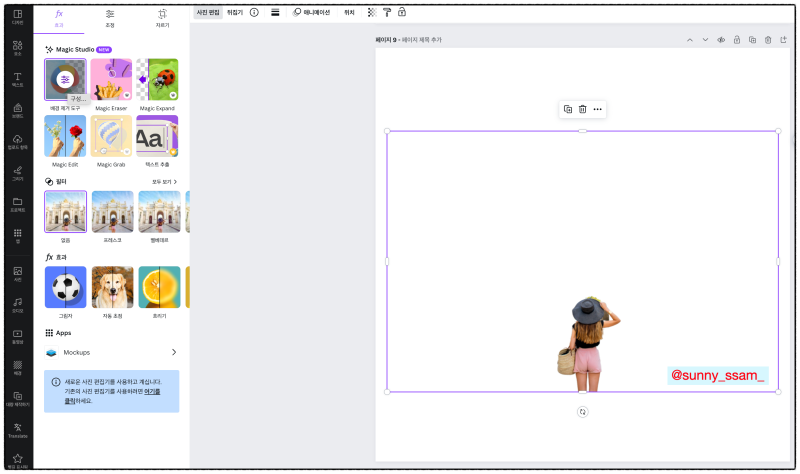Toggle page 9 visibility eye icon

pyautogui.click(x=721, y=40)
